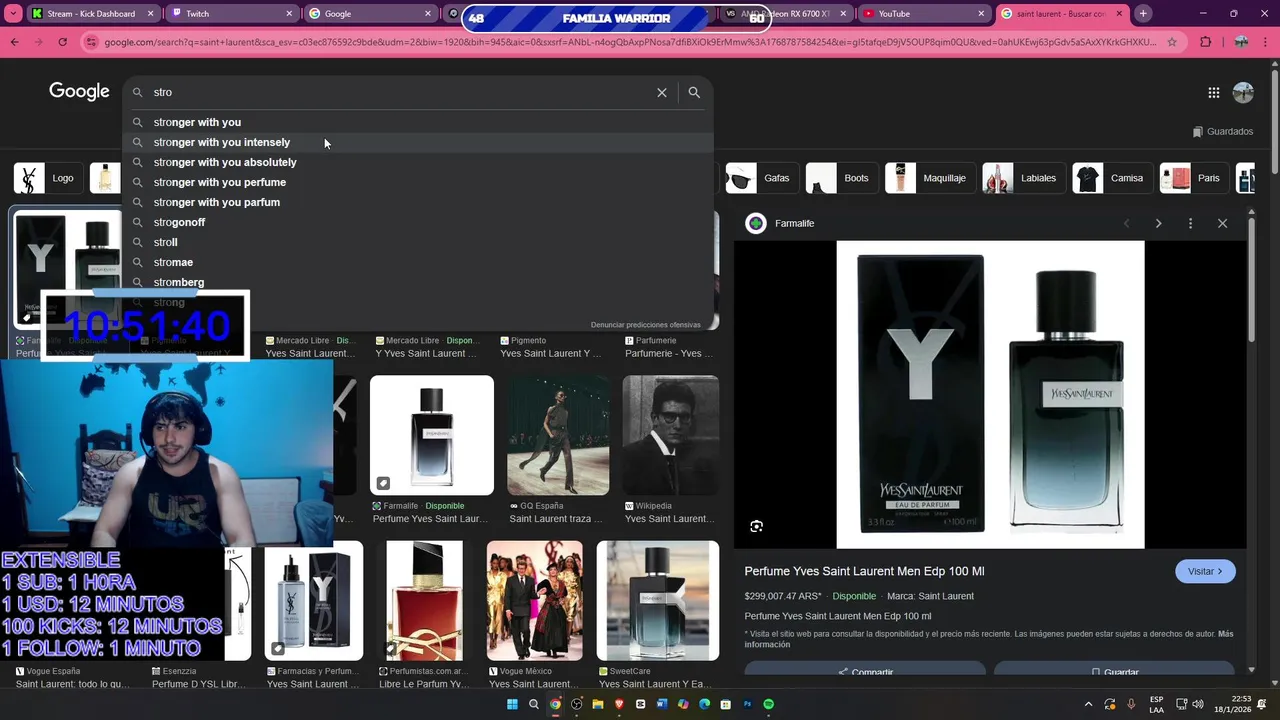Viewport: 1280px width, 720px height.
Task: Bookmark this page with star icon
Action: click(x=1174, y=42)
